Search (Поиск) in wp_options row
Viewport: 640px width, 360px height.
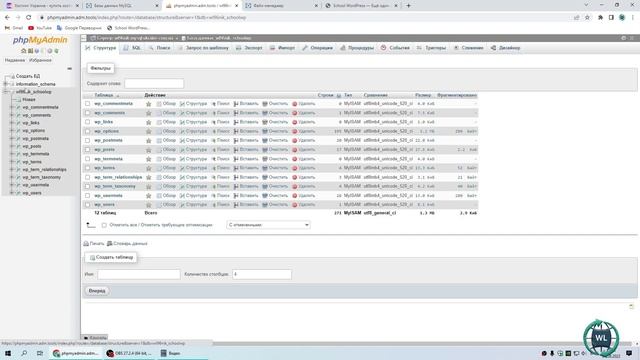click(220, 131)
